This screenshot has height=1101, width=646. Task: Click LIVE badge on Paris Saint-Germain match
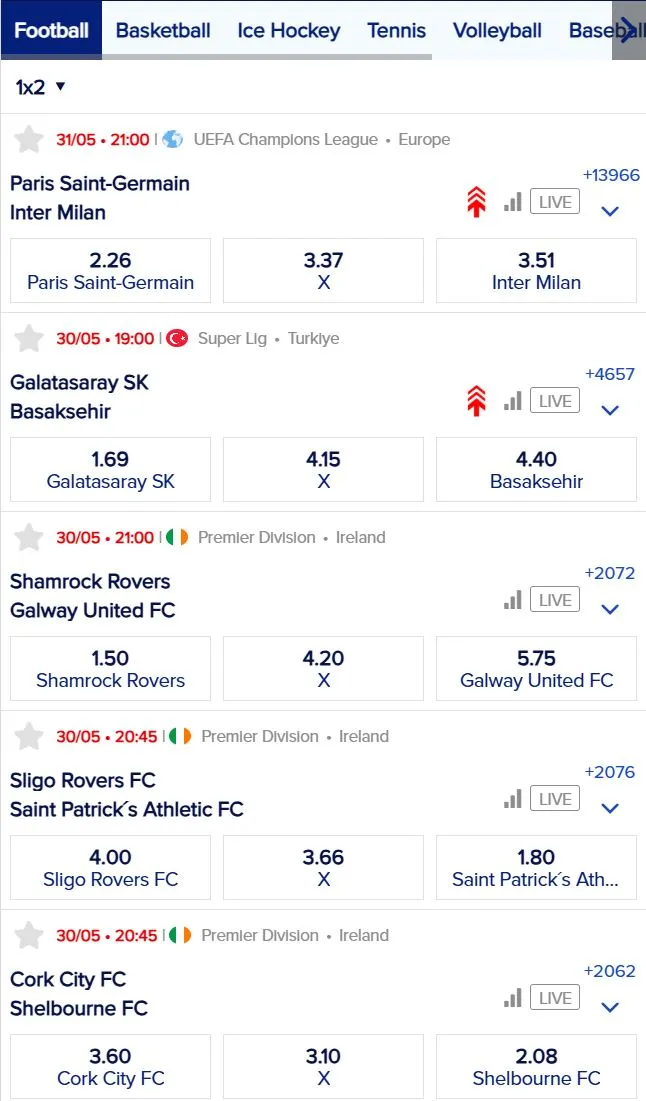tap(555, 202)
